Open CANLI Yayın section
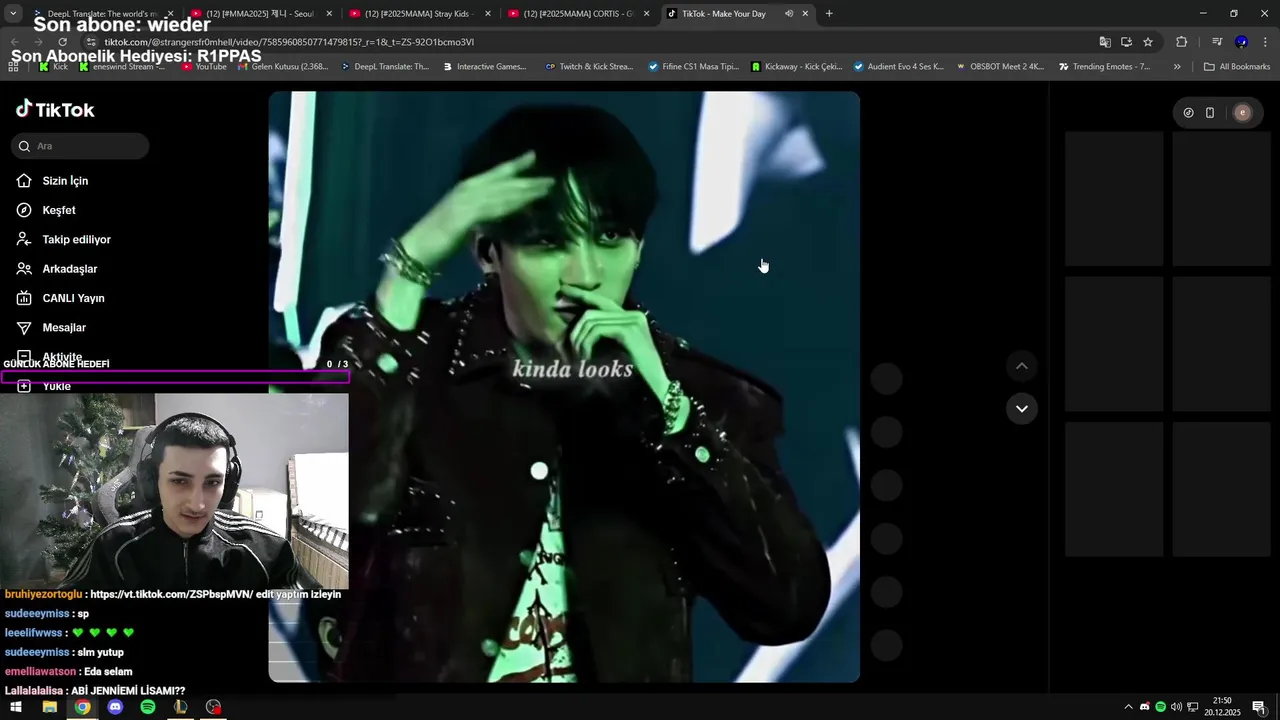The width and height of the screenshot is (1280, 720). (73, 298)
